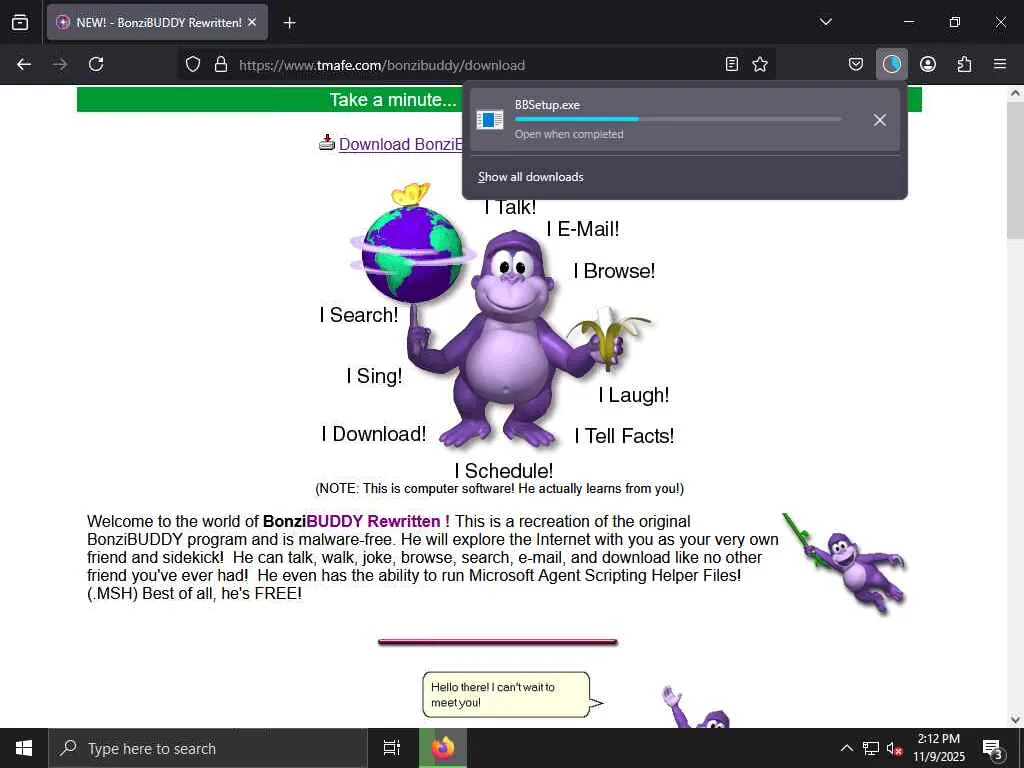Bookmark this page with the star
This screenshot has height=768, width=1024.
pyautogui.click(x=760, y=64)
